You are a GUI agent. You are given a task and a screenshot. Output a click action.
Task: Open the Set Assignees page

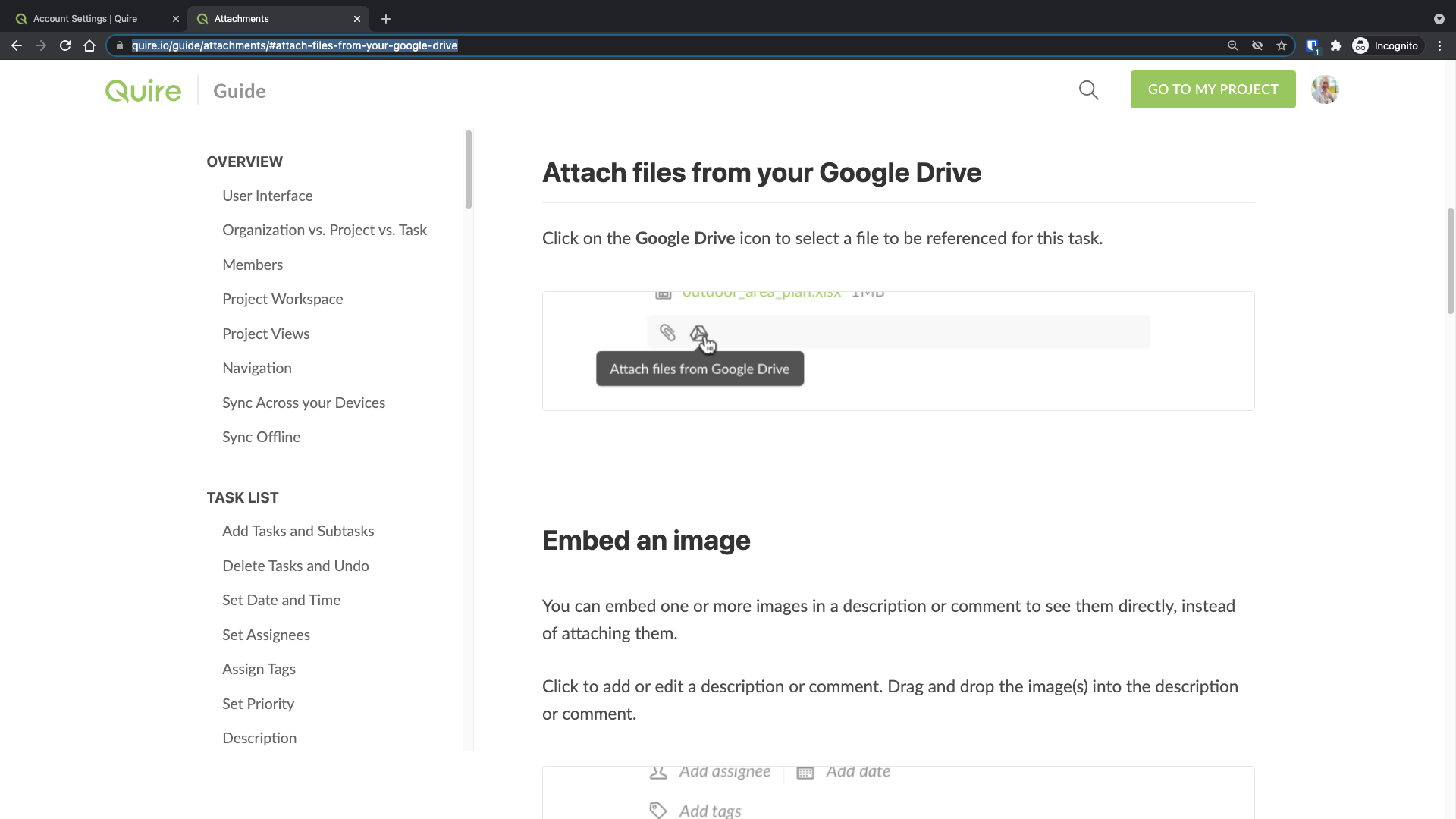[x=266, y=635]
